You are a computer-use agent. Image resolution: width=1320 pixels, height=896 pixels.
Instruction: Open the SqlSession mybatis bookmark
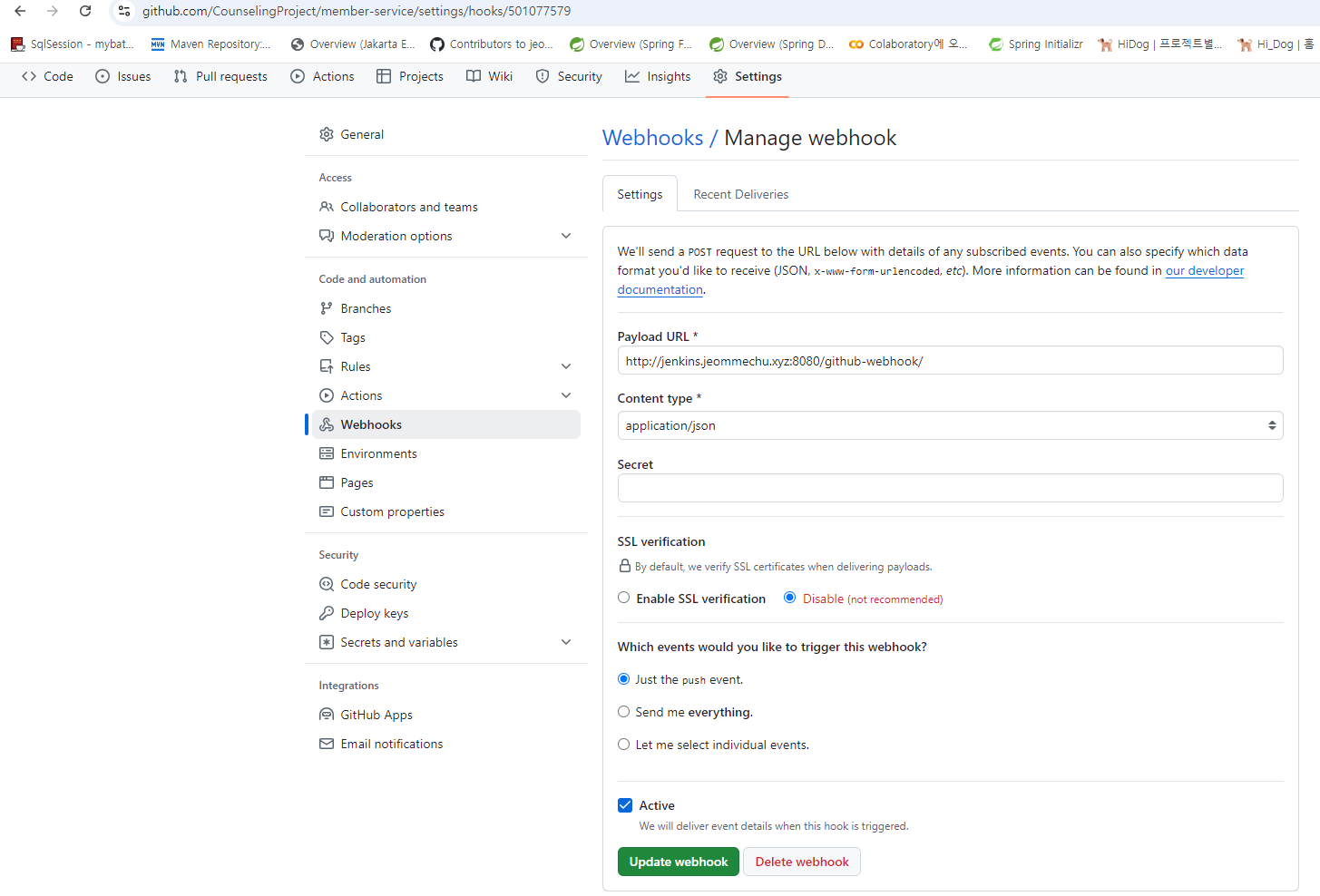tap(73, 44)
